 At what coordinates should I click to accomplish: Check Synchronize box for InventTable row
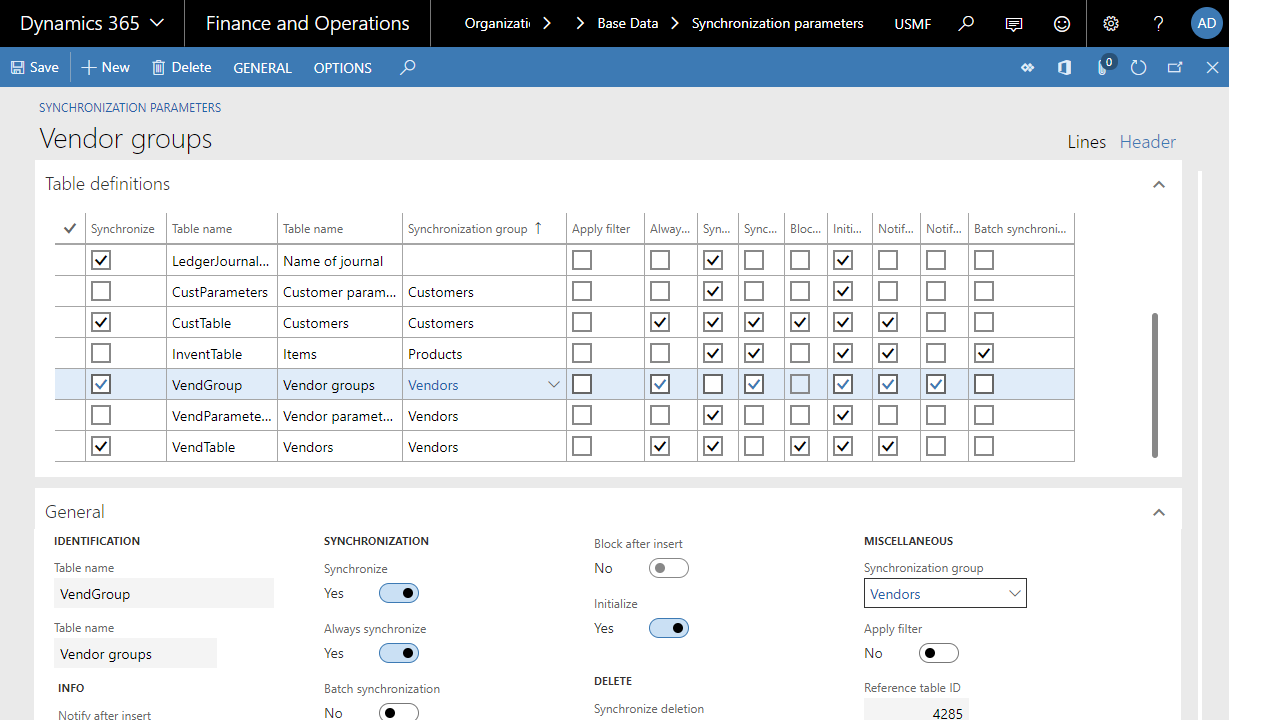pos(101,353)
